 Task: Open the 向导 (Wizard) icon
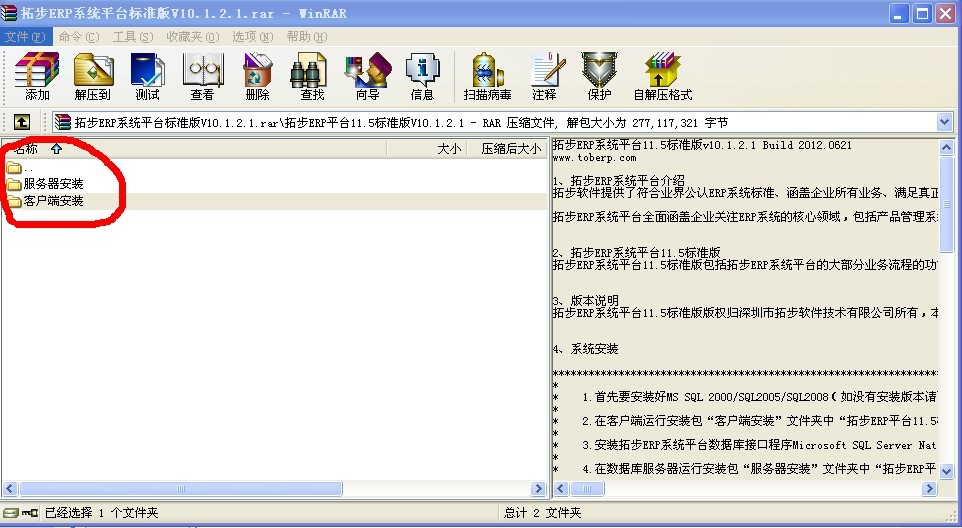[367, 76]
